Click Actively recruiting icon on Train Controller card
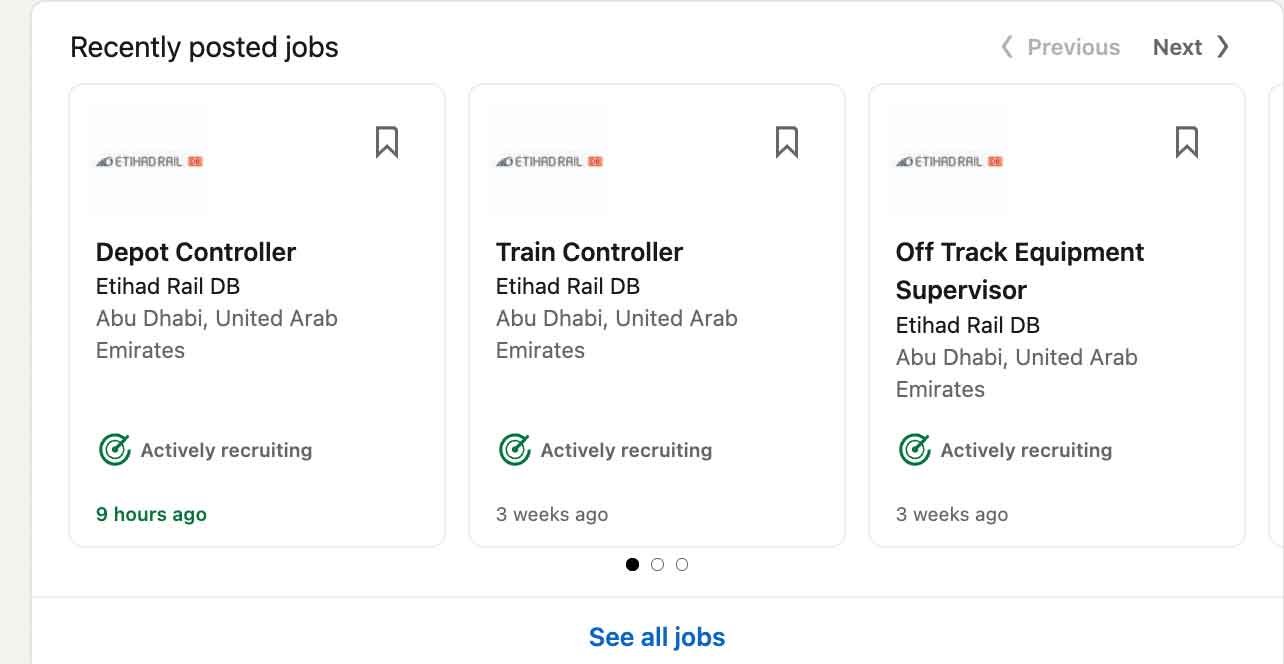 pos(515,450)
